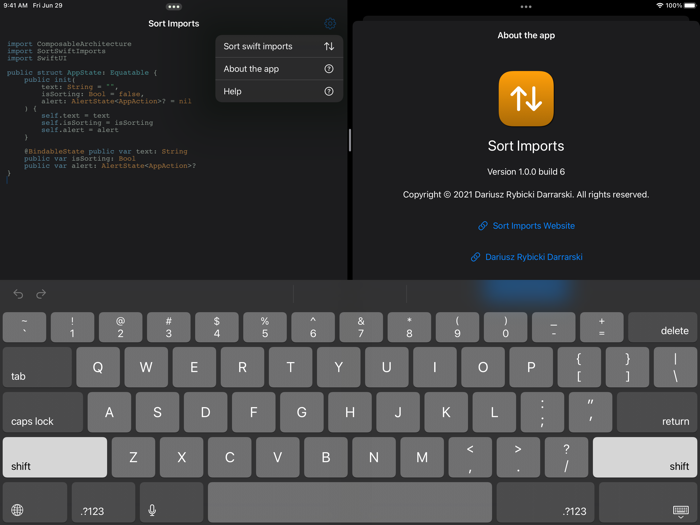Tap the pipe and backslash key
Viewport: 700px width, 525px height.
[x=675, y=367]
